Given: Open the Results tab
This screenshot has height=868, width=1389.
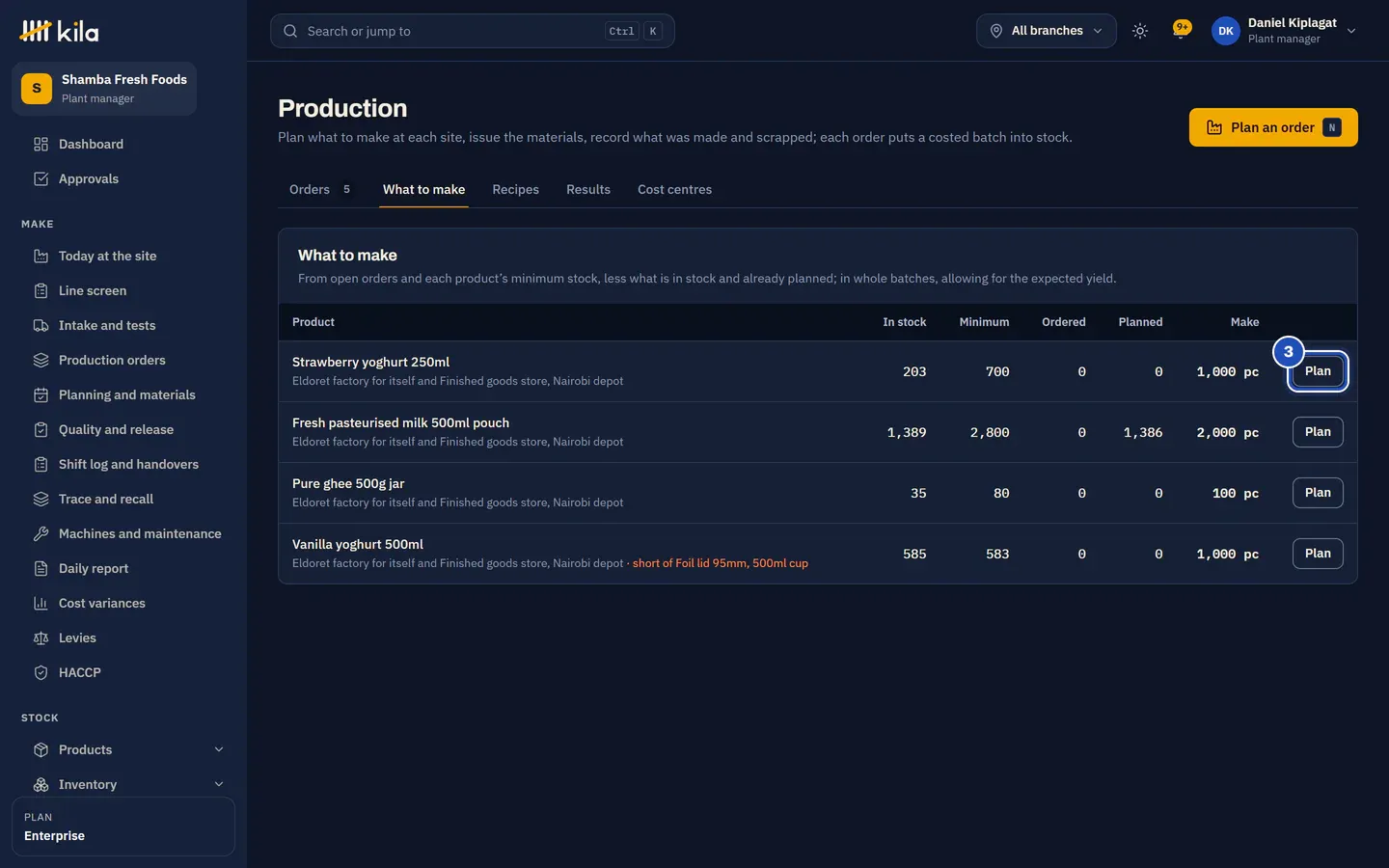Looking at the screenshot, I should click(588, 190).
